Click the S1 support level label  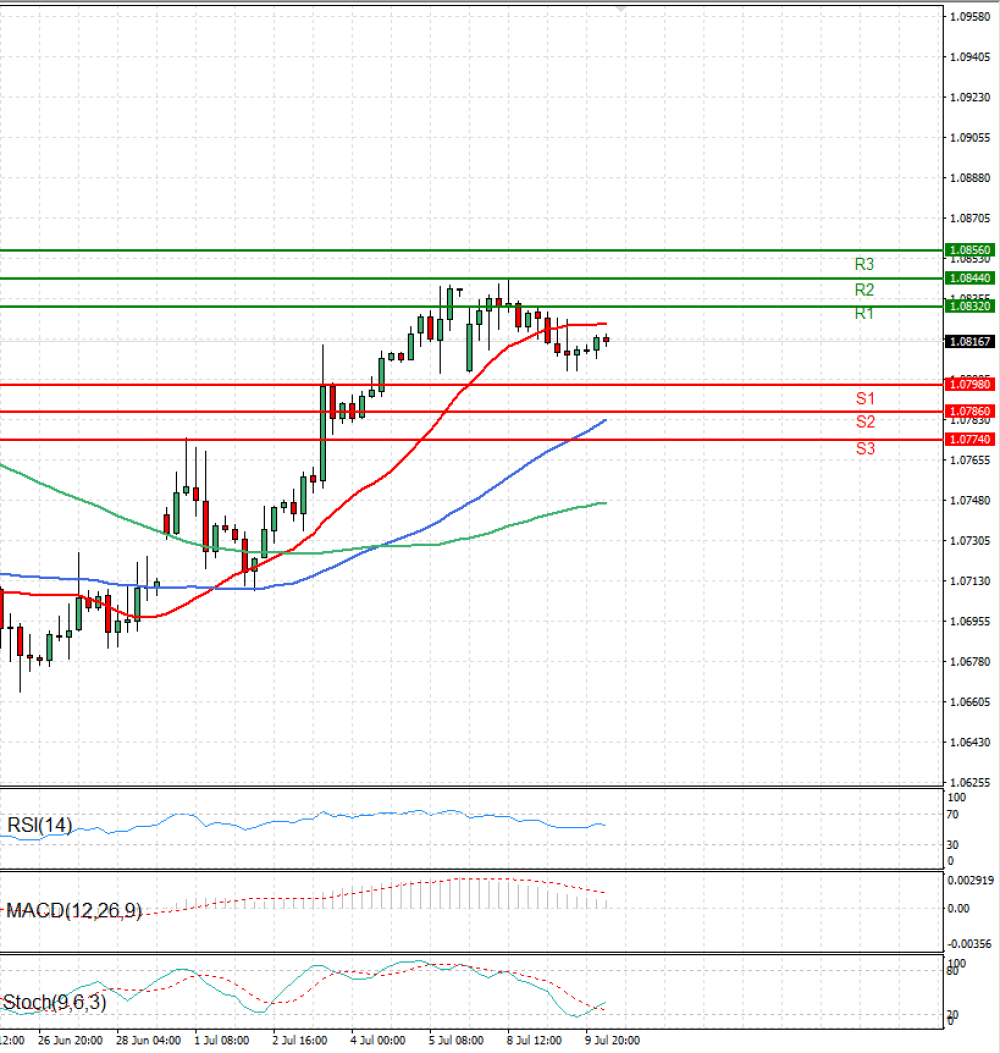point(865,399)
